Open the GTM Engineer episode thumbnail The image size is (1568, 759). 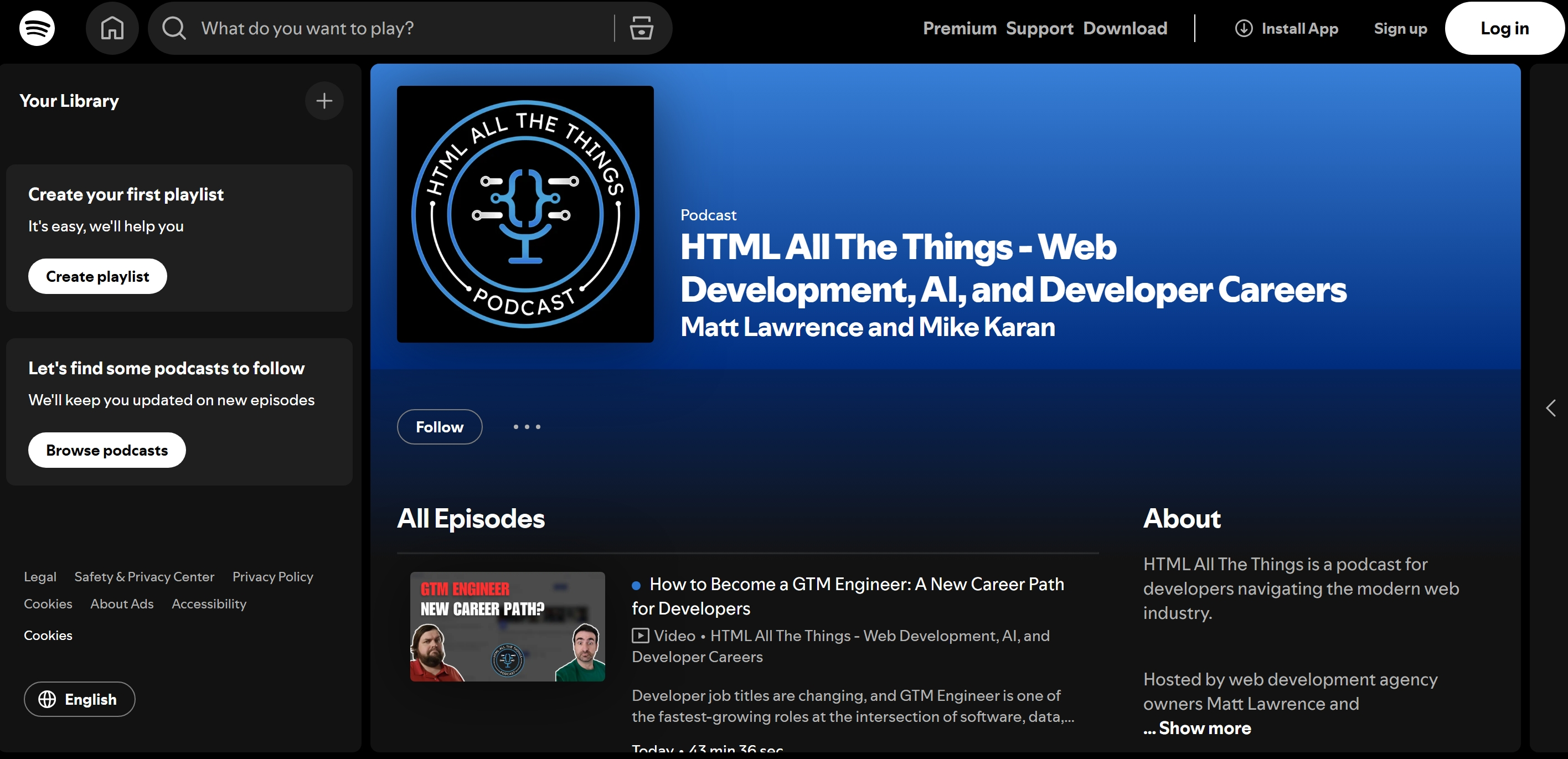point(508,626)
